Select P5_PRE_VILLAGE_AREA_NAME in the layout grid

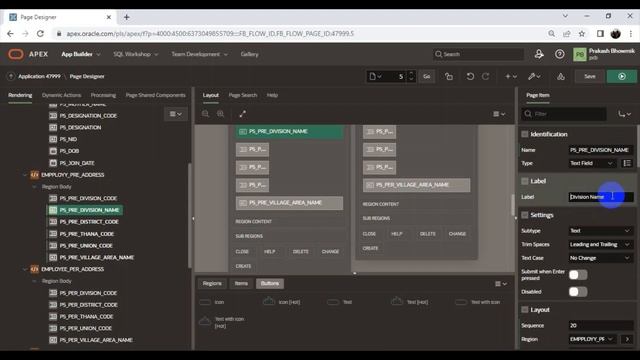tap(289, 203)
